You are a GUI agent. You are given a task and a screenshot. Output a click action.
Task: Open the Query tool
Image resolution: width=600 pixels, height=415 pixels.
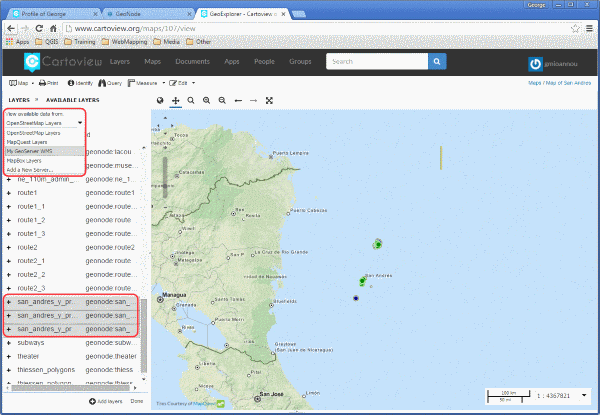pos(110,83)
